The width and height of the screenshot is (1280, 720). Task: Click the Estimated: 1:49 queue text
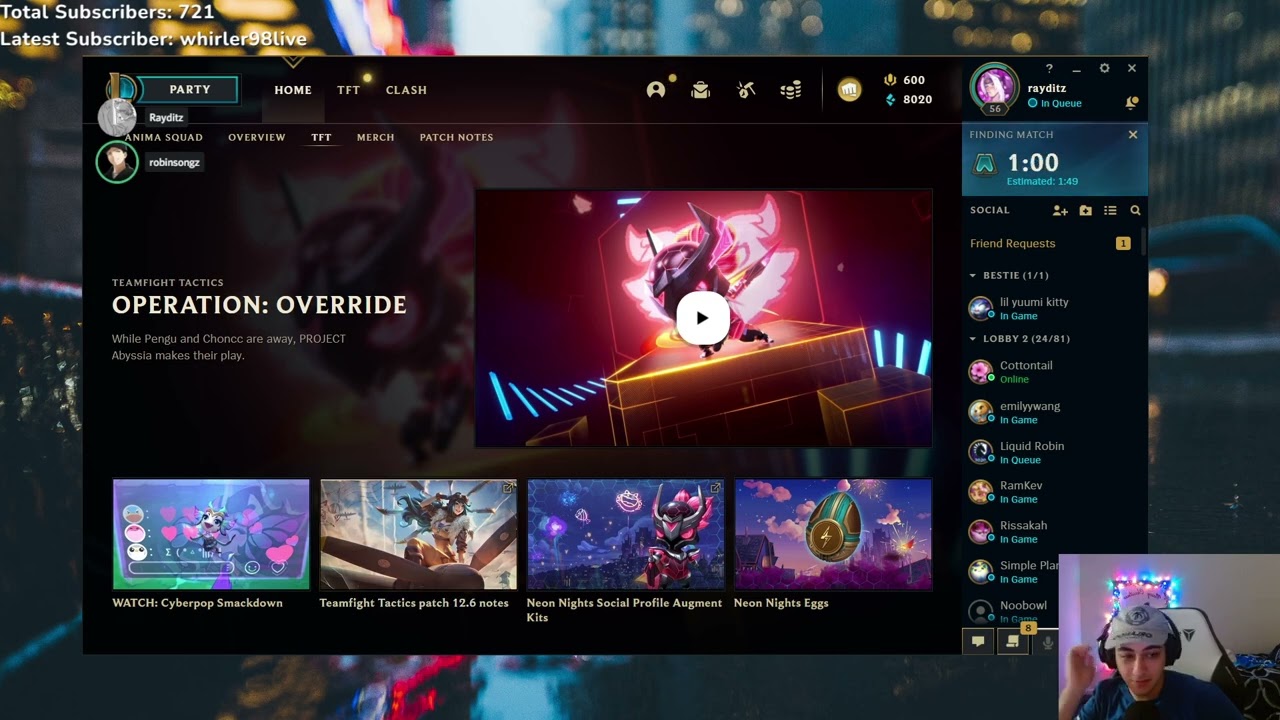pos(1042,182)
